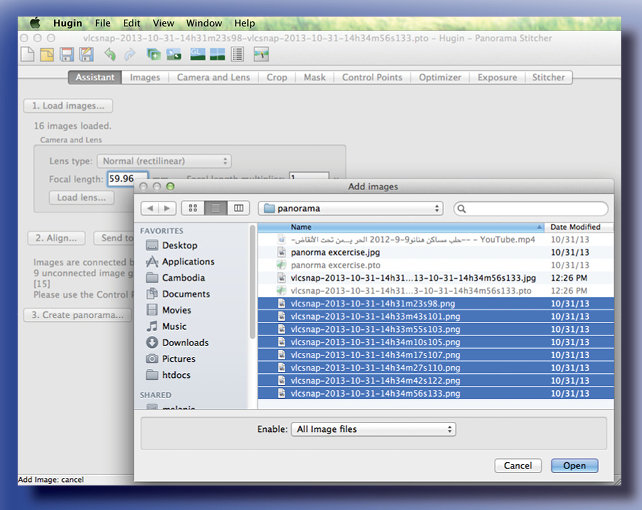Image resolution: width=642 pixels, height=510 pixels.
Task: Open the Window menu
Action: [204, 23]
